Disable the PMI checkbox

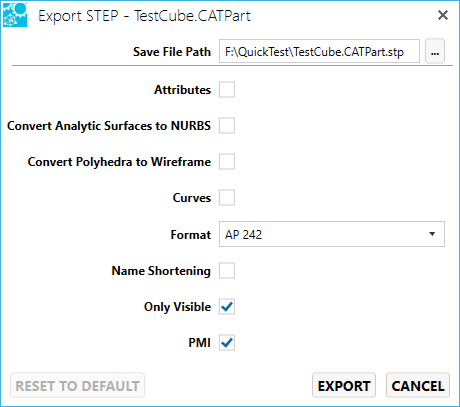pos(227,343)
